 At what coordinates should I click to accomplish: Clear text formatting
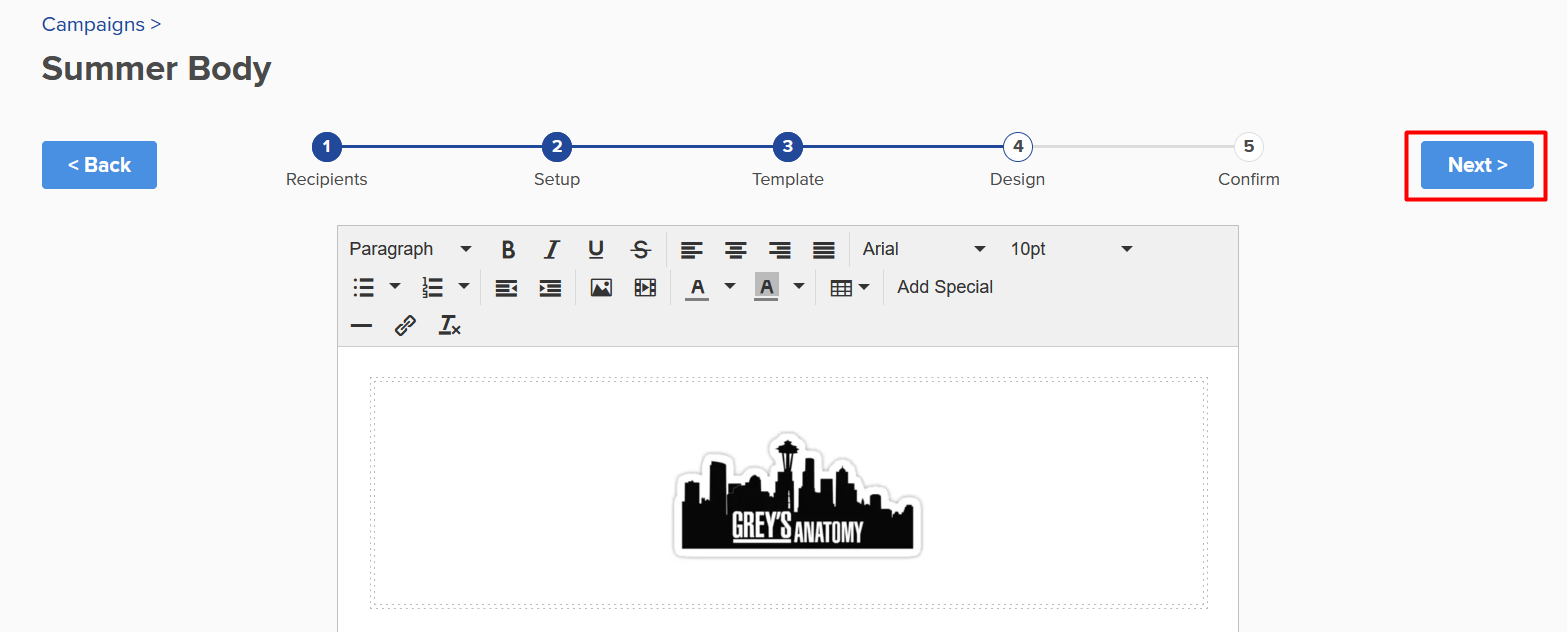pos(450,325)
